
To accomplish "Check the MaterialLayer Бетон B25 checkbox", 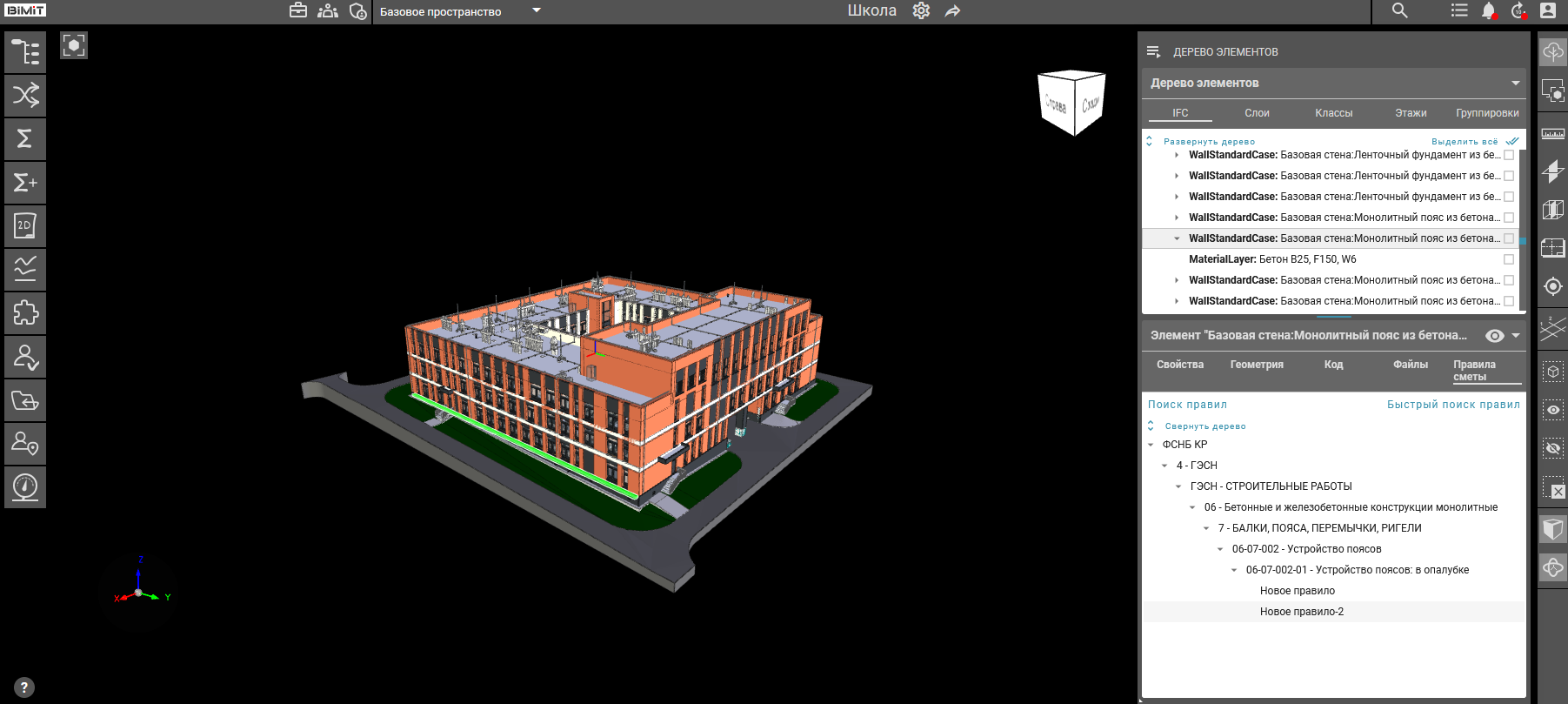I will click(1509, 259).
